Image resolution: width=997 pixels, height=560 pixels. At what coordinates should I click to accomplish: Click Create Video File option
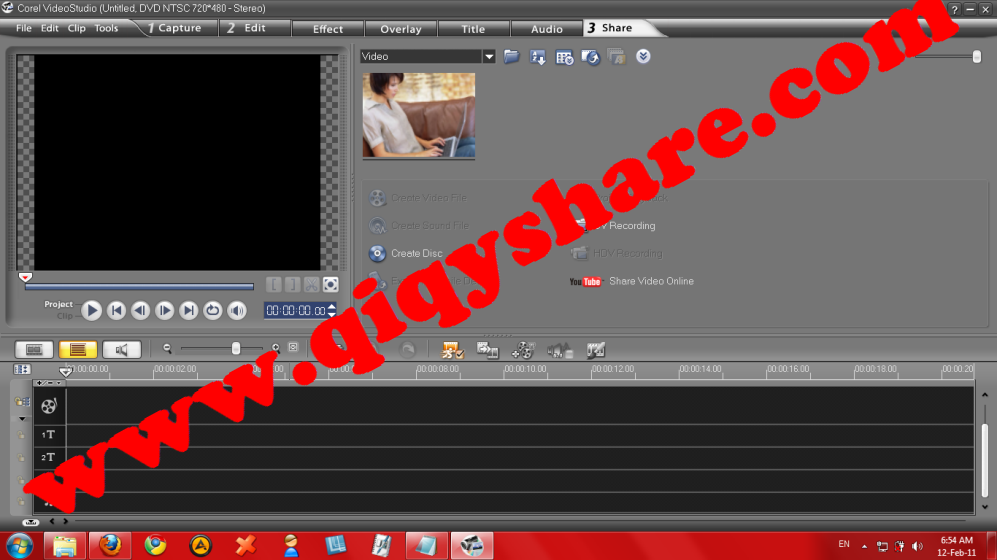tap(418, 198)
